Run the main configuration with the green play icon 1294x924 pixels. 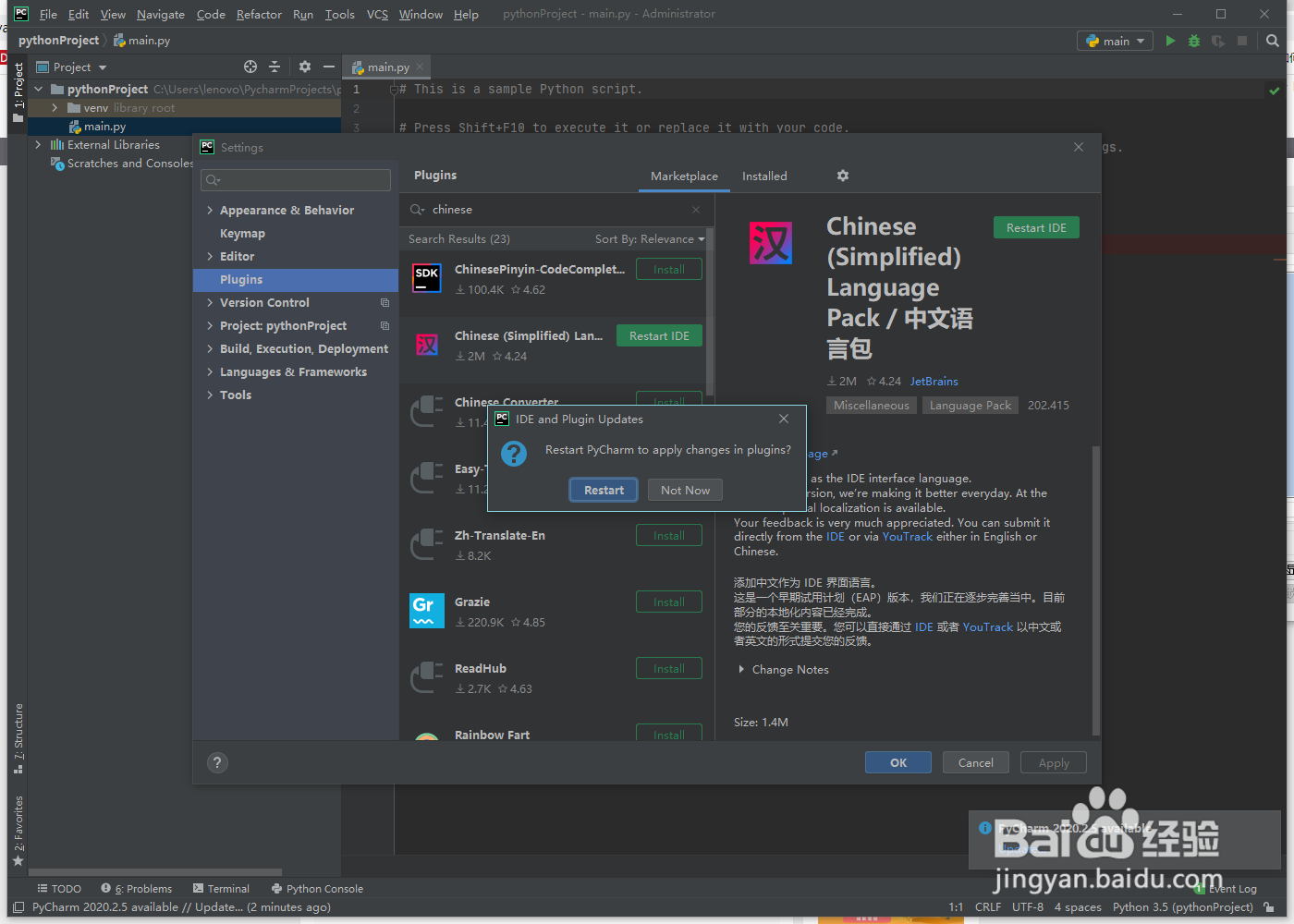[1170, 41]
